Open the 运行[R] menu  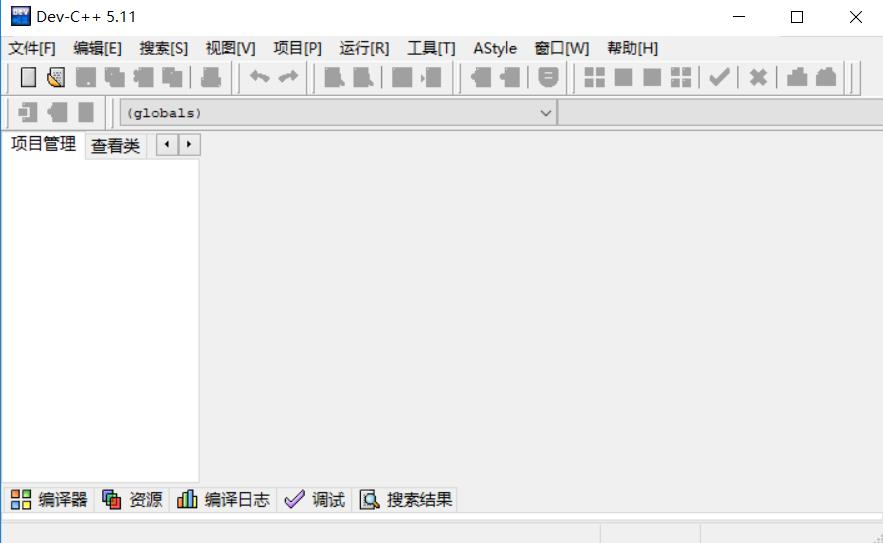click(364, 48)
